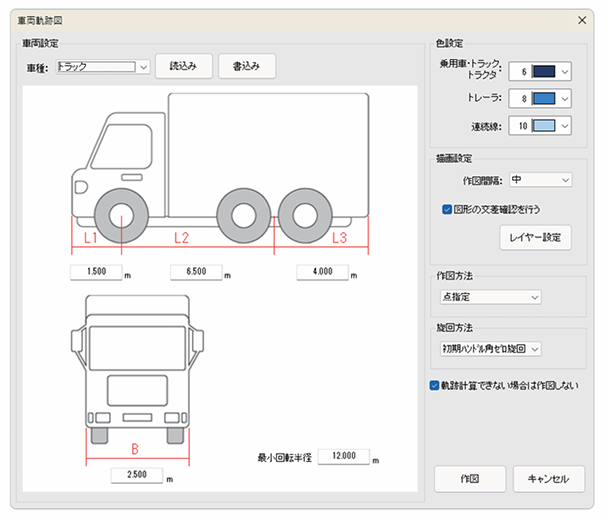This screenshot has width=612, height=524.
Task: Click the L1 length input field
Action: (x=96, y=272)
